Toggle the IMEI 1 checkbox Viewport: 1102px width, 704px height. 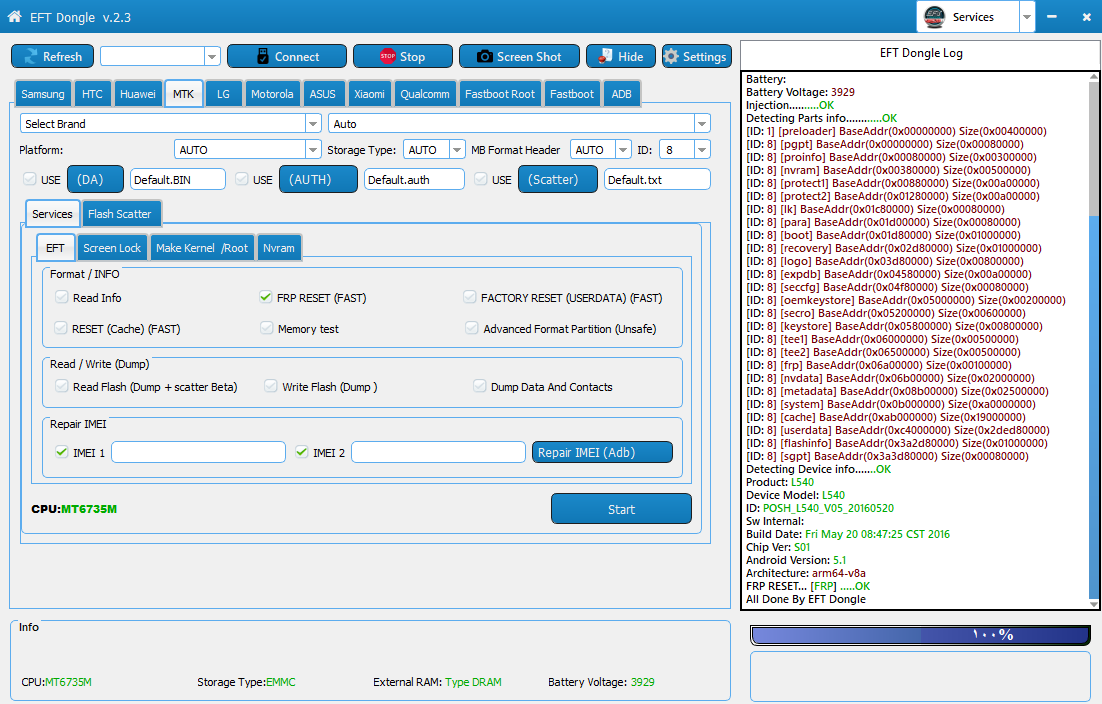click(x=62, y=452)
